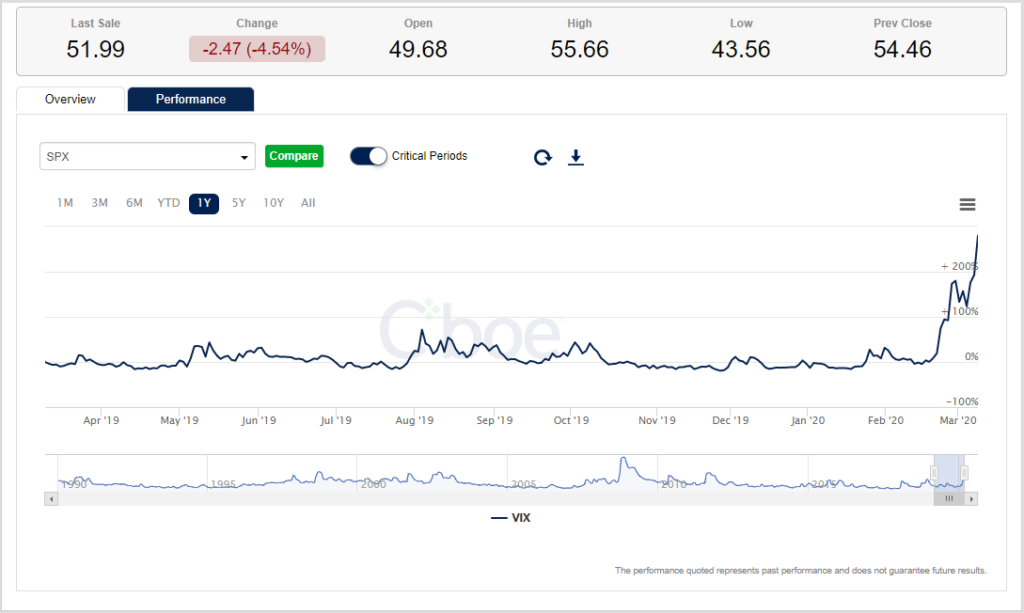The width and height of the screenshot is (1024, 613).
Task: View the 1M time range
Action: [x=65, y=203]
